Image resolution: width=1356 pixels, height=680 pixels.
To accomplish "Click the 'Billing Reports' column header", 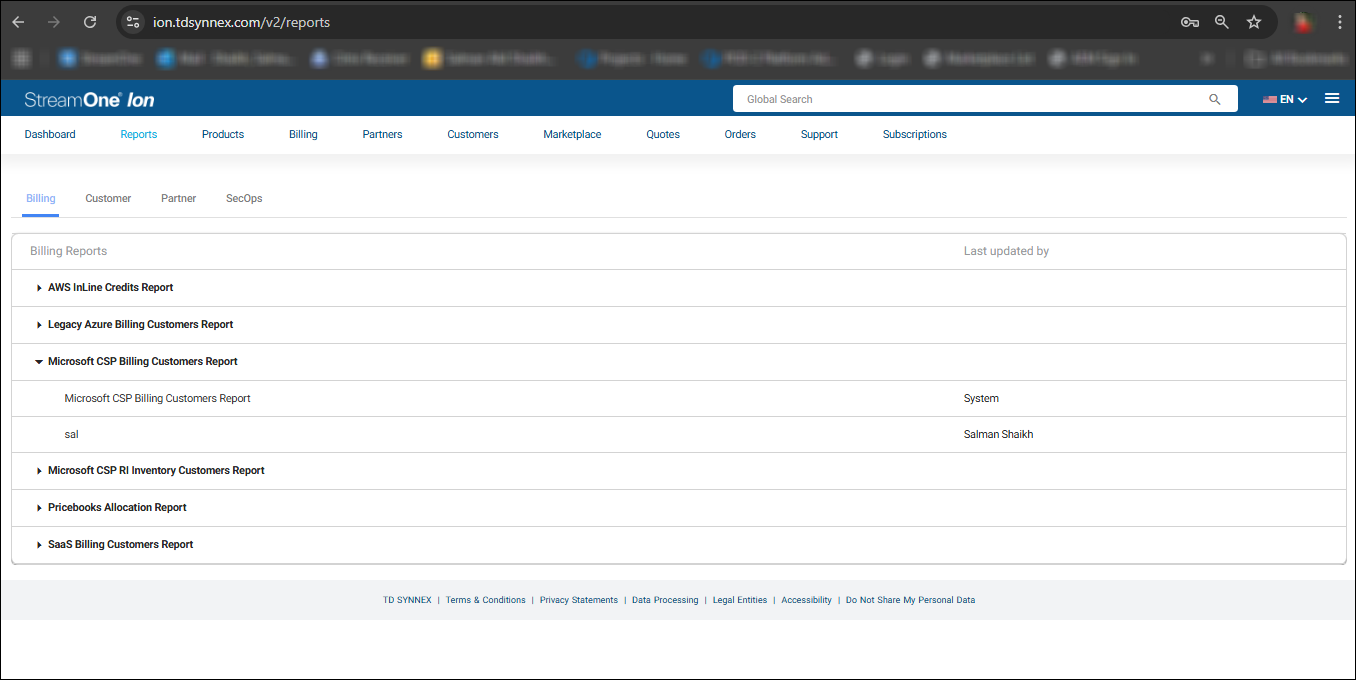I will click(68, 251).
